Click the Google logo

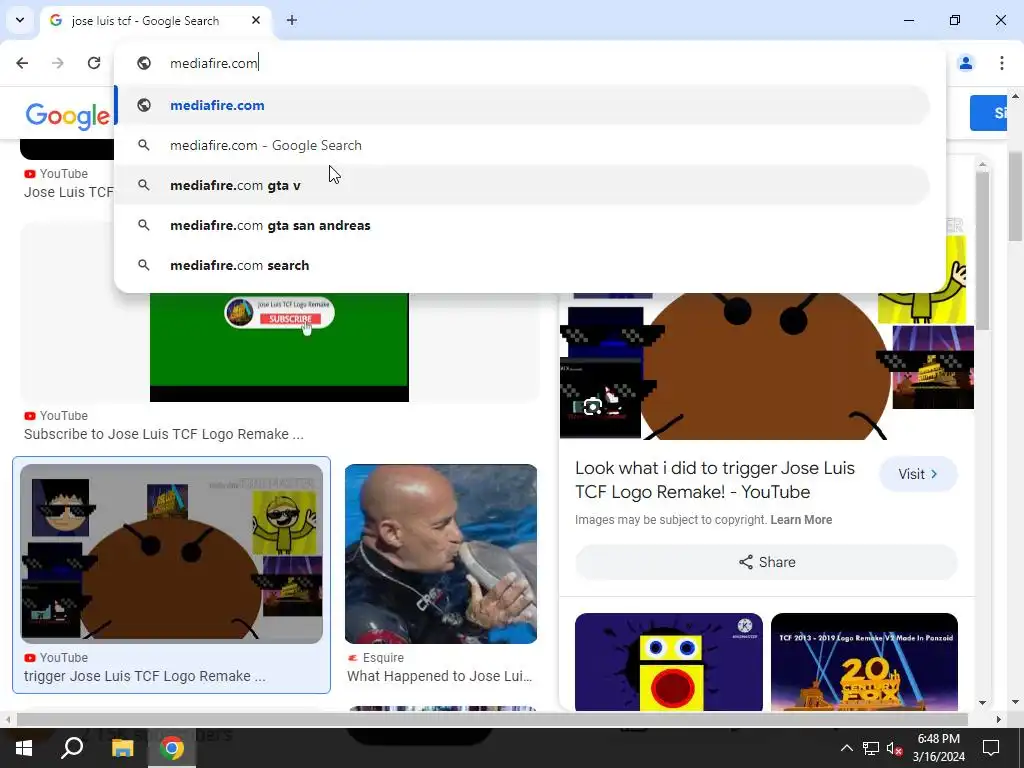pos(67,116)
